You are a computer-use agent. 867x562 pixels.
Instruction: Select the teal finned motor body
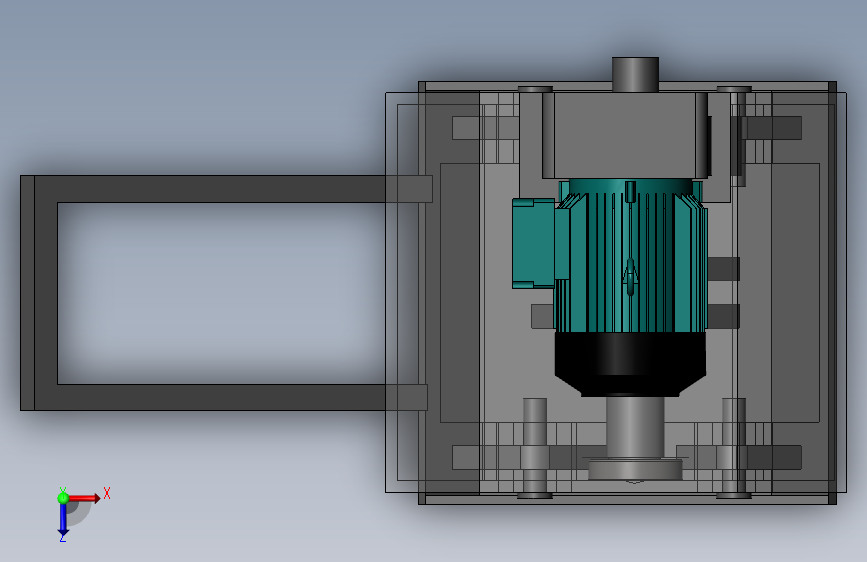point(631,256)
